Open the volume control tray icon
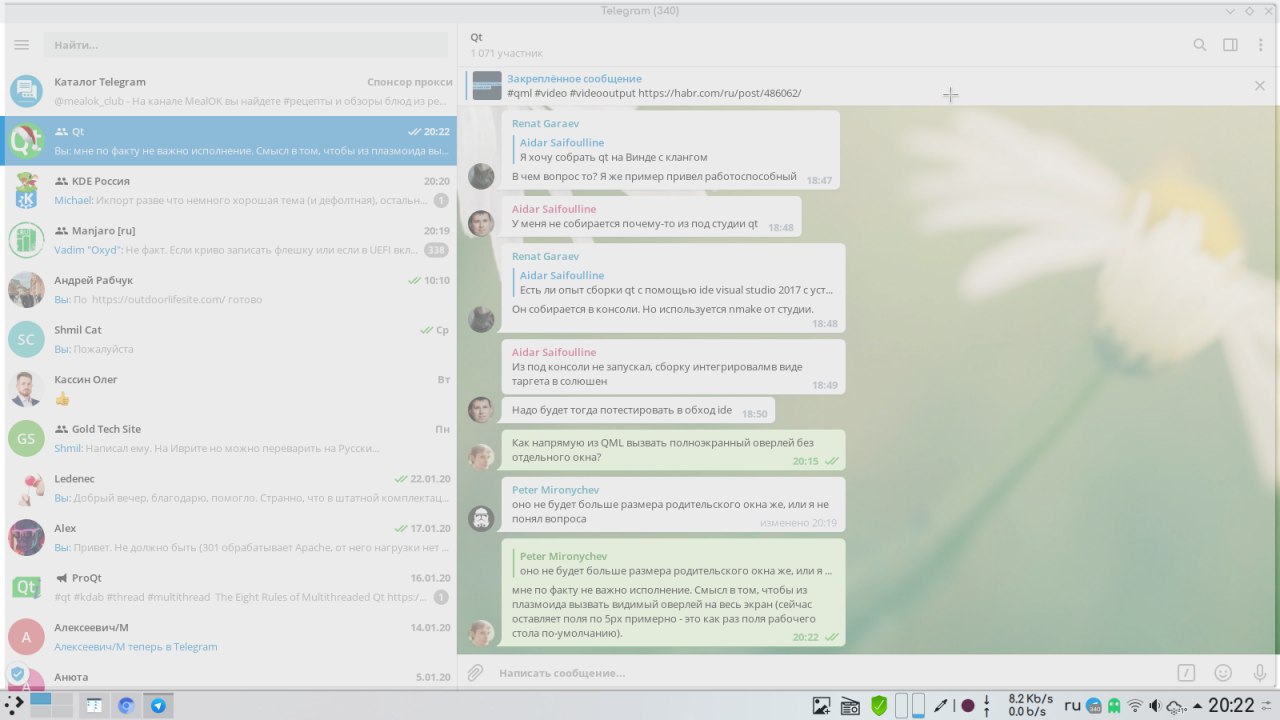This screenshot has width=1280, height=720. [x=1155, y=705]
